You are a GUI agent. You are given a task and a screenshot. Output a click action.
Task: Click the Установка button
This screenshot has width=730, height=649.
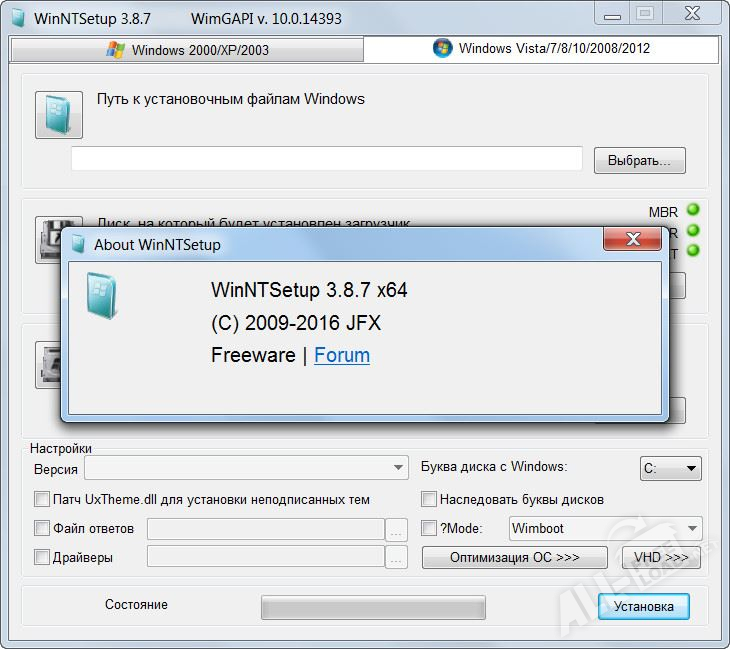[x=643, y=606]
